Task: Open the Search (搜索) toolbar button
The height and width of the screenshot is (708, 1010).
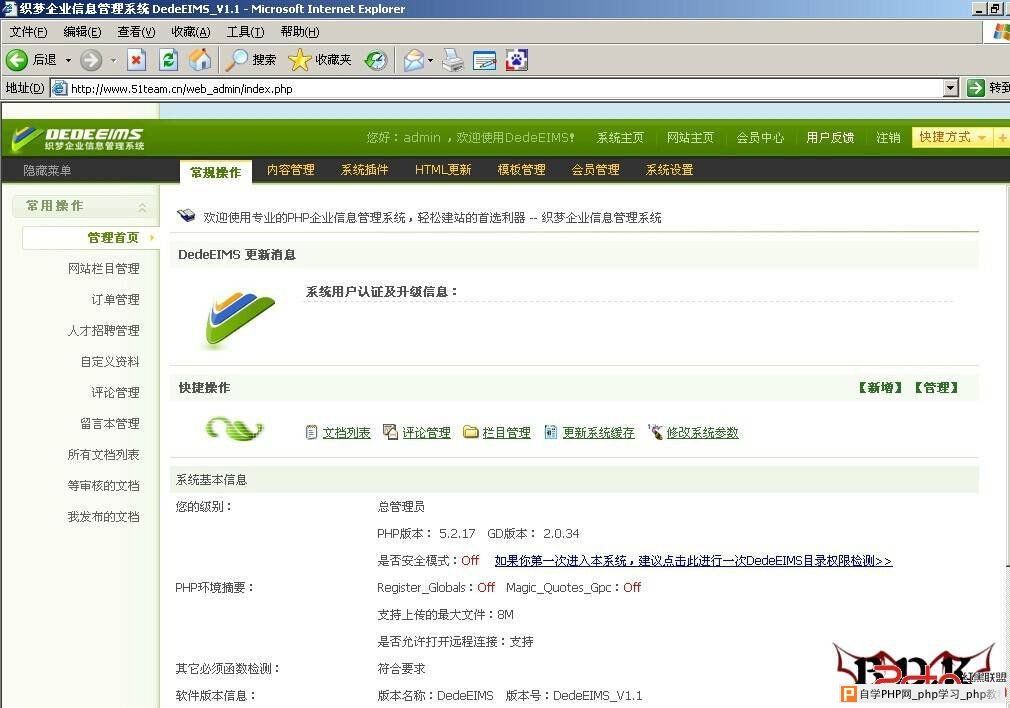Action: (x=251, y=60)
